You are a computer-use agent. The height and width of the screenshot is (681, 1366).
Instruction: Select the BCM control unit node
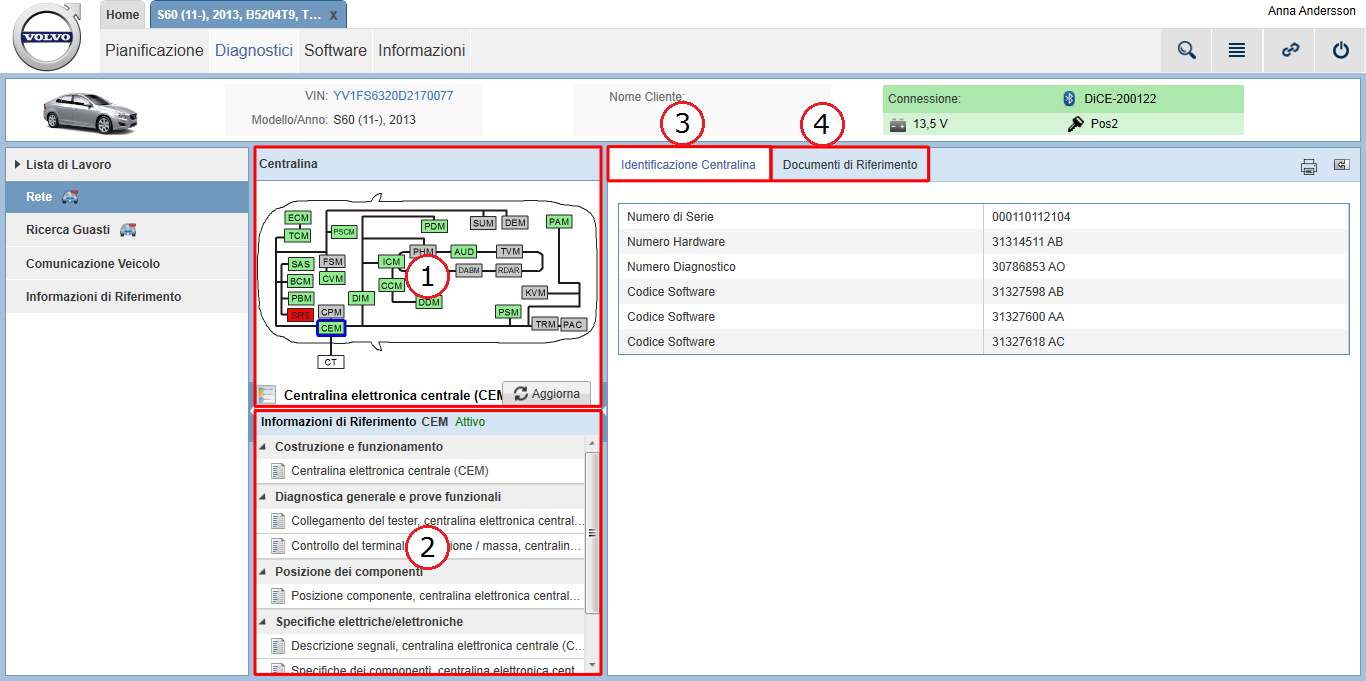pos(301,281)
